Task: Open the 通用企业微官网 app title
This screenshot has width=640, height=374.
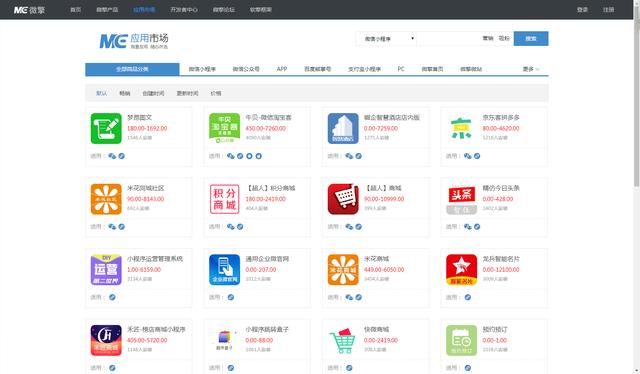Action: tap(267, 259)
